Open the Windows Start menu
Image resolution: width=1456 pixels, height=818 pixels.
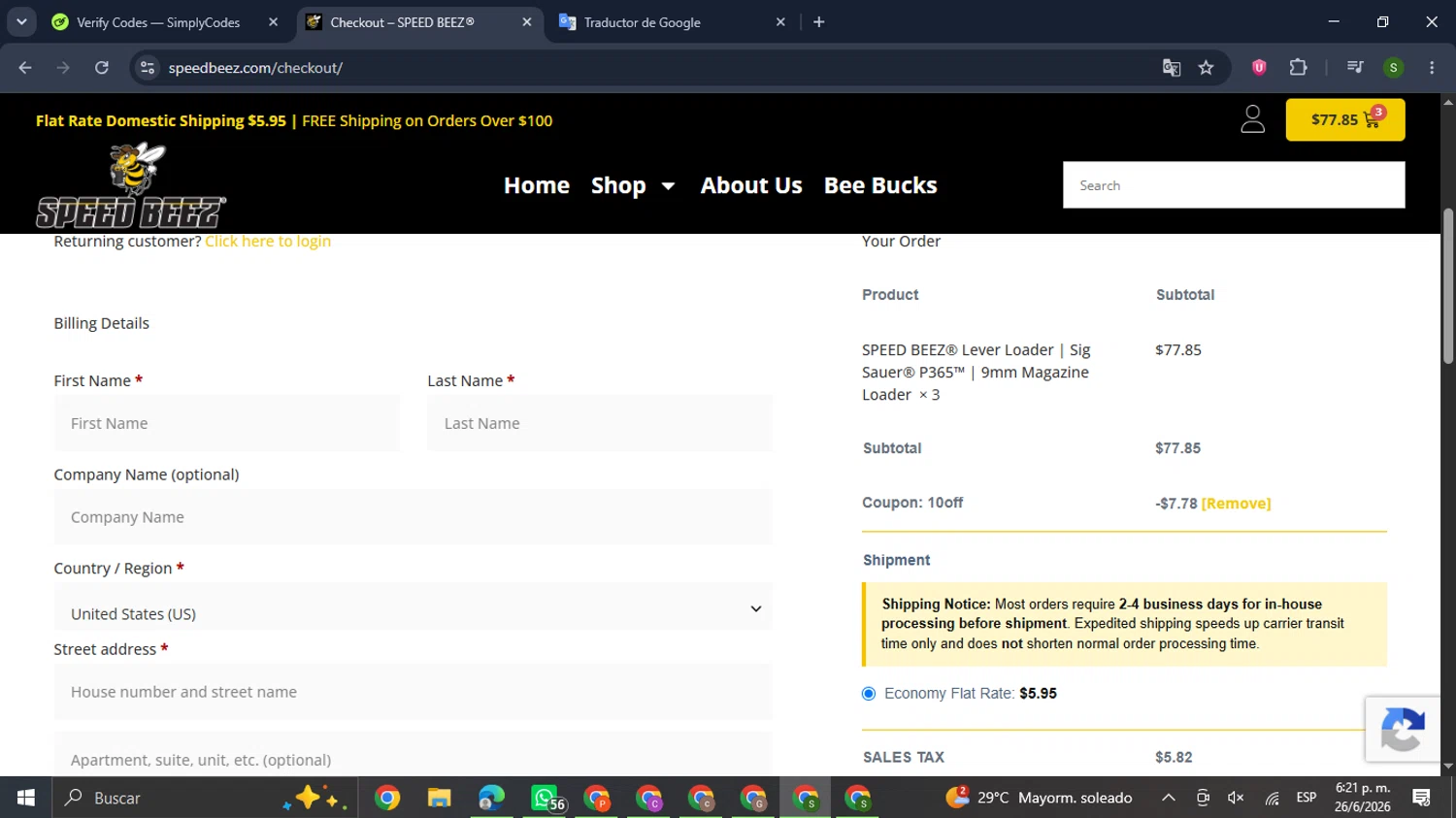pyautogui.click(x=25, y=798)
